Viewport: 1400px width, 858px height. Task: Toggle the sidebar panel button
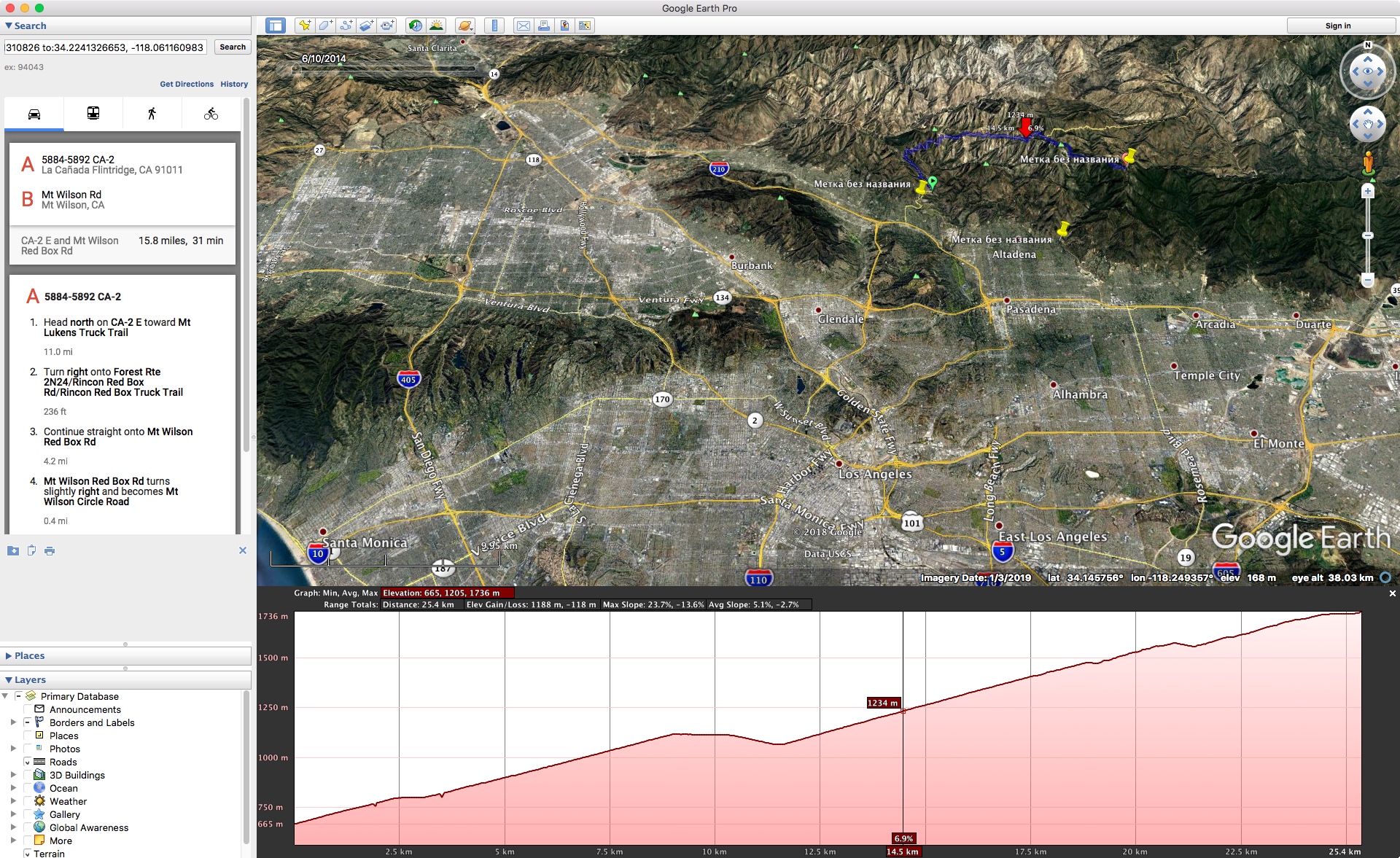(x=275, y=26)
